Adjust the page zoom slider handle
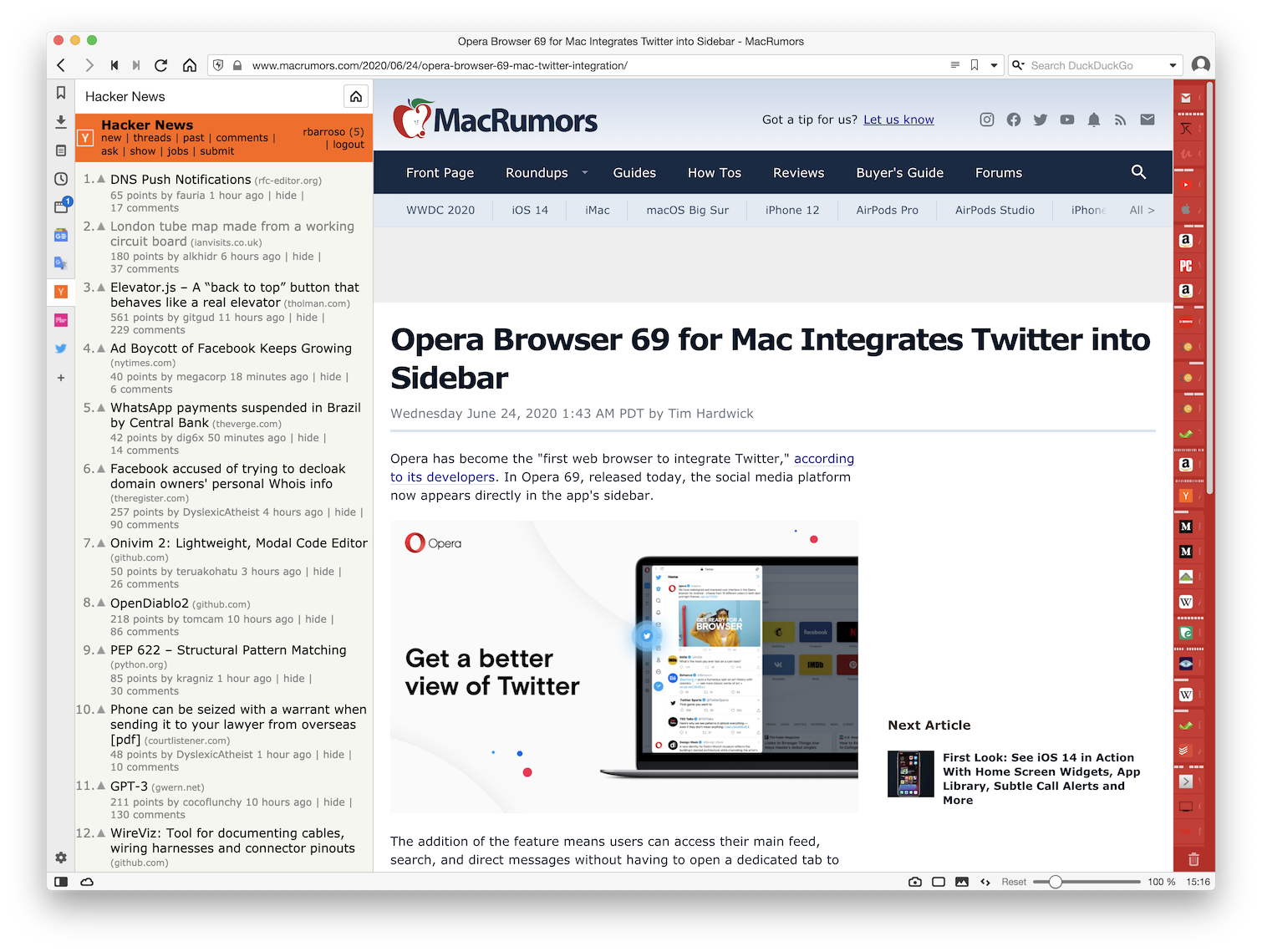The image size is (1262, 952). 1055,882
